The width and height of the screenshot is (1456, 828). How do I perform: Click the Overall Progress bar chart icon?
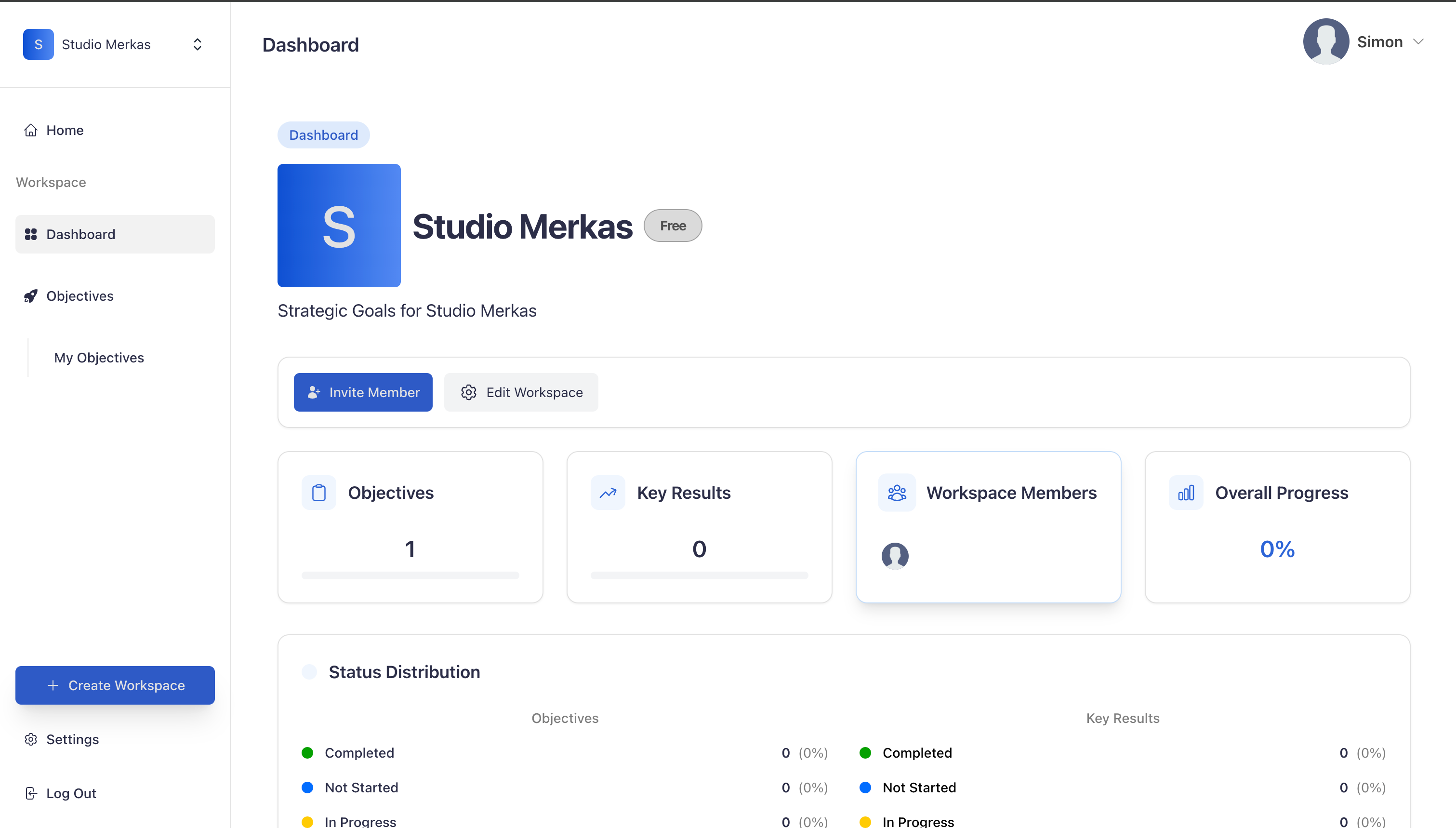(x=1186, y=493)
